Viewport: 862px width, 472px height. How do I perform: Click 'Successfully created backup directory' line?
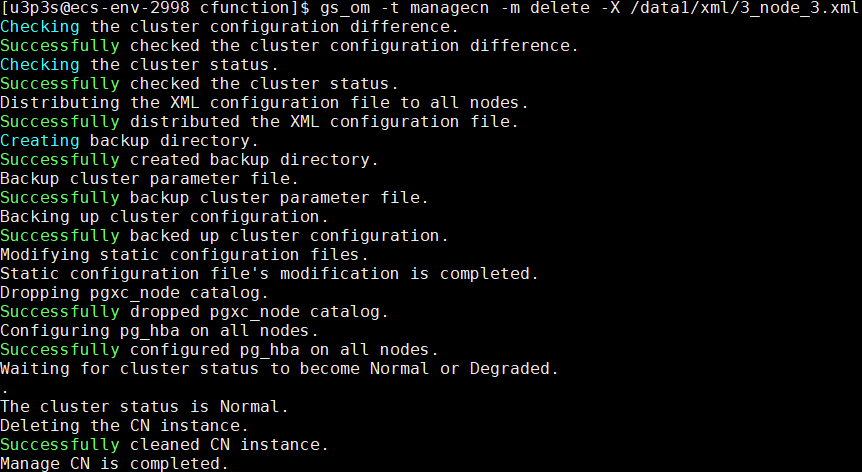click(189, 160)
